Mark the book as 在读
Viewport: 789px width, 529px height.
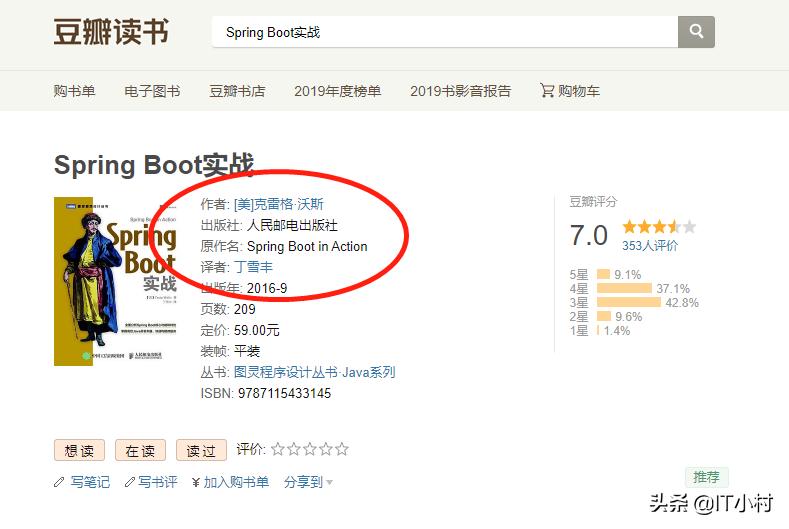(140, 450)
